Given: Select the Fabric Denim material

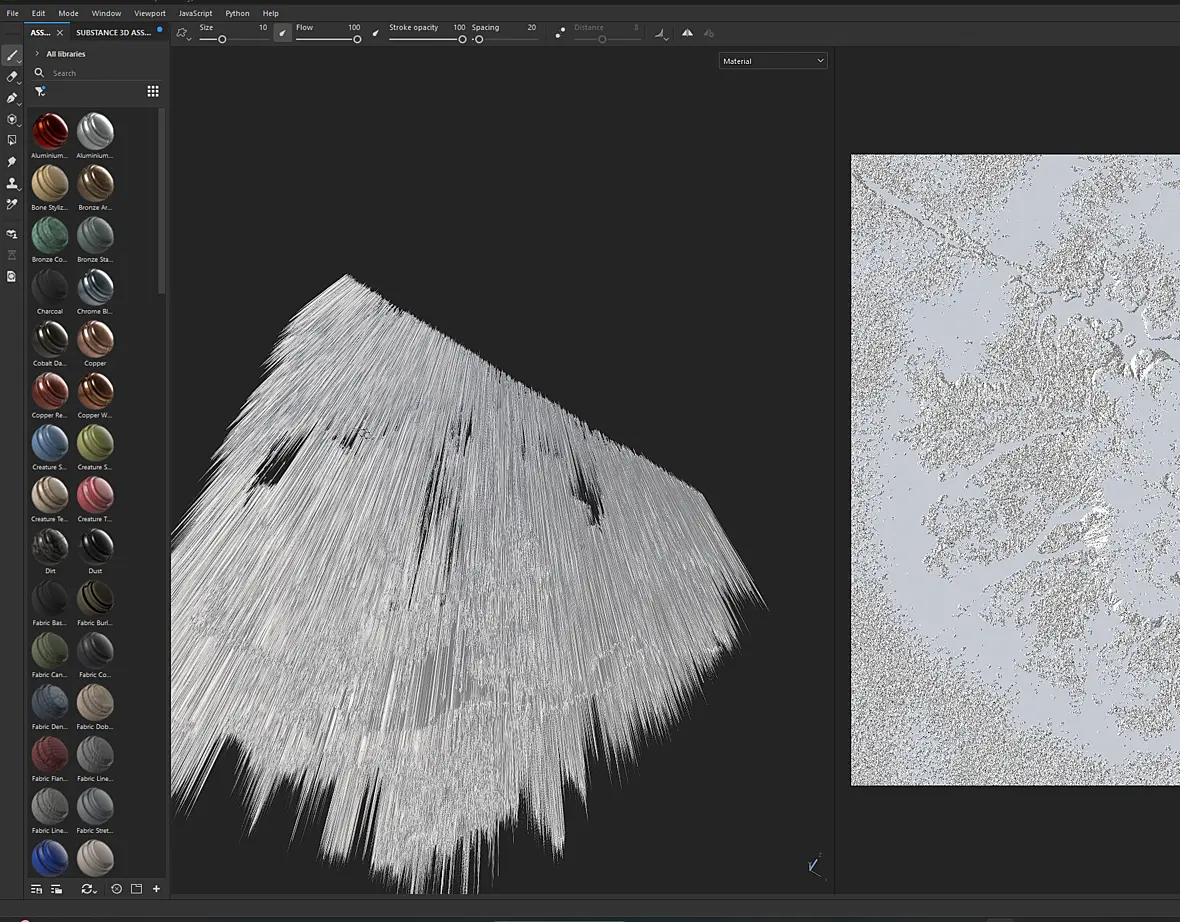Looking at the screenshot, I should coord(50,702).
